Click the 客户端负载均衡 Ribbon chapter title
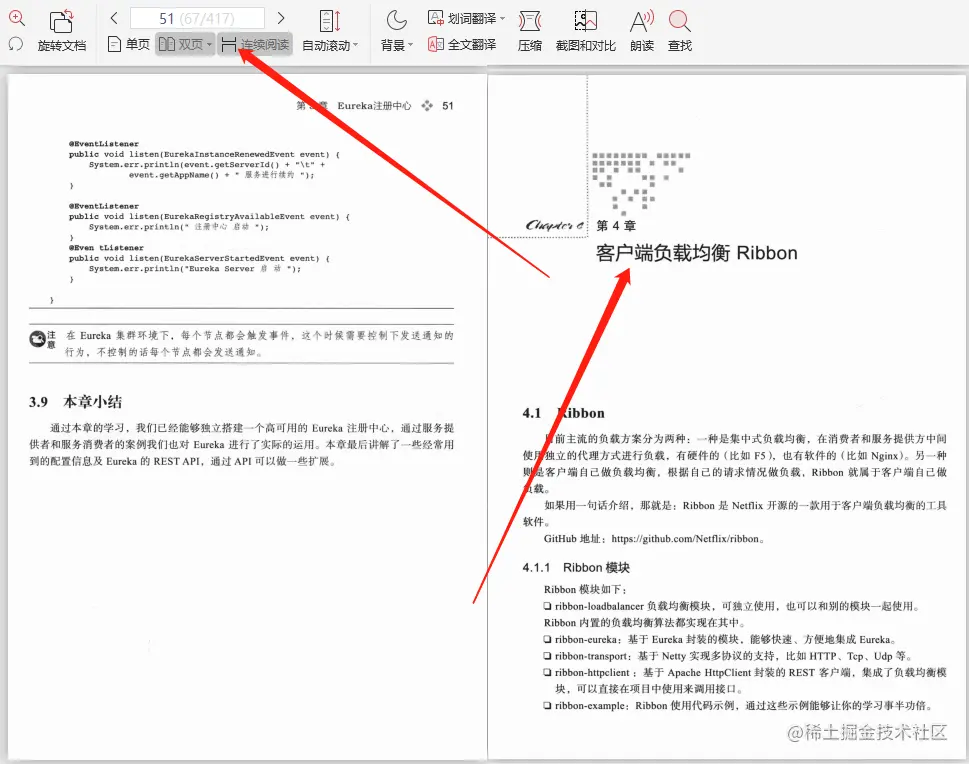The image size is (969, 764). click(x=696, y=253)
